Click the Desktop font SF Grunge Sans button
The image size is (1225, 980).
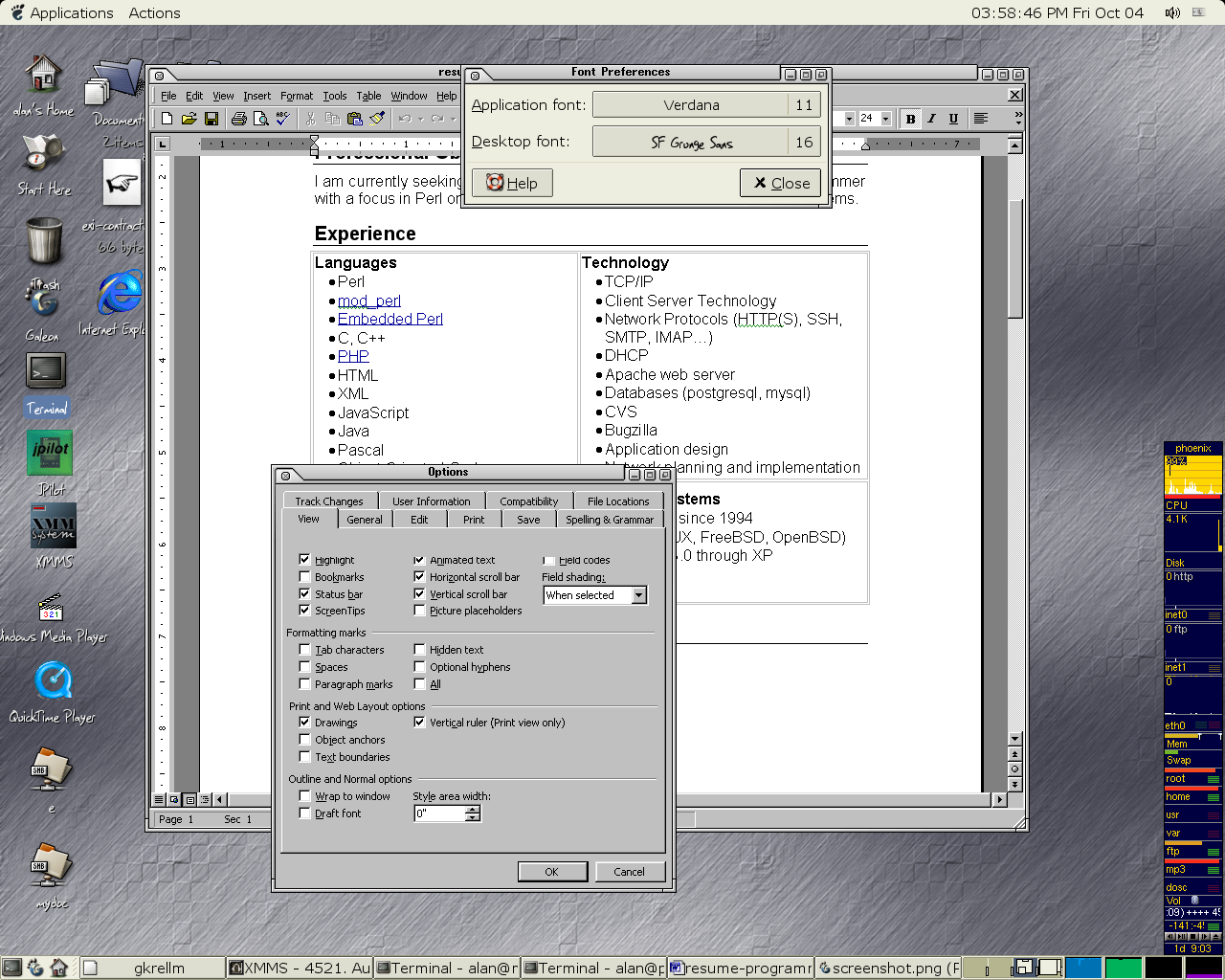tap(691, 142)
